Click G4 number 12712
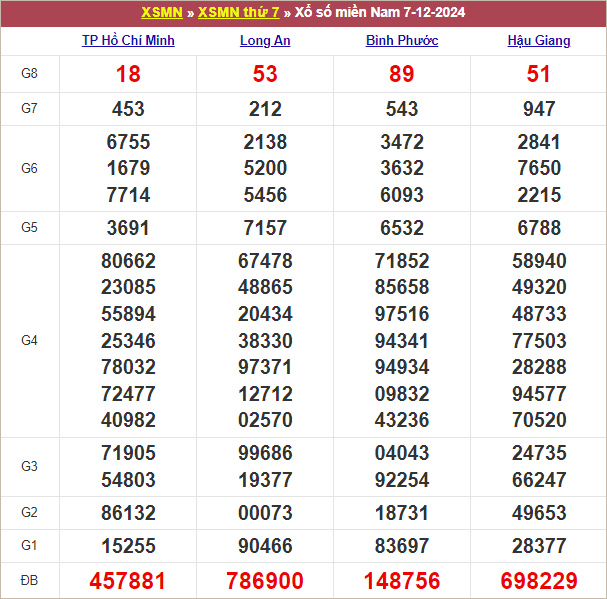Screen dimensions: 607x599 265,394
